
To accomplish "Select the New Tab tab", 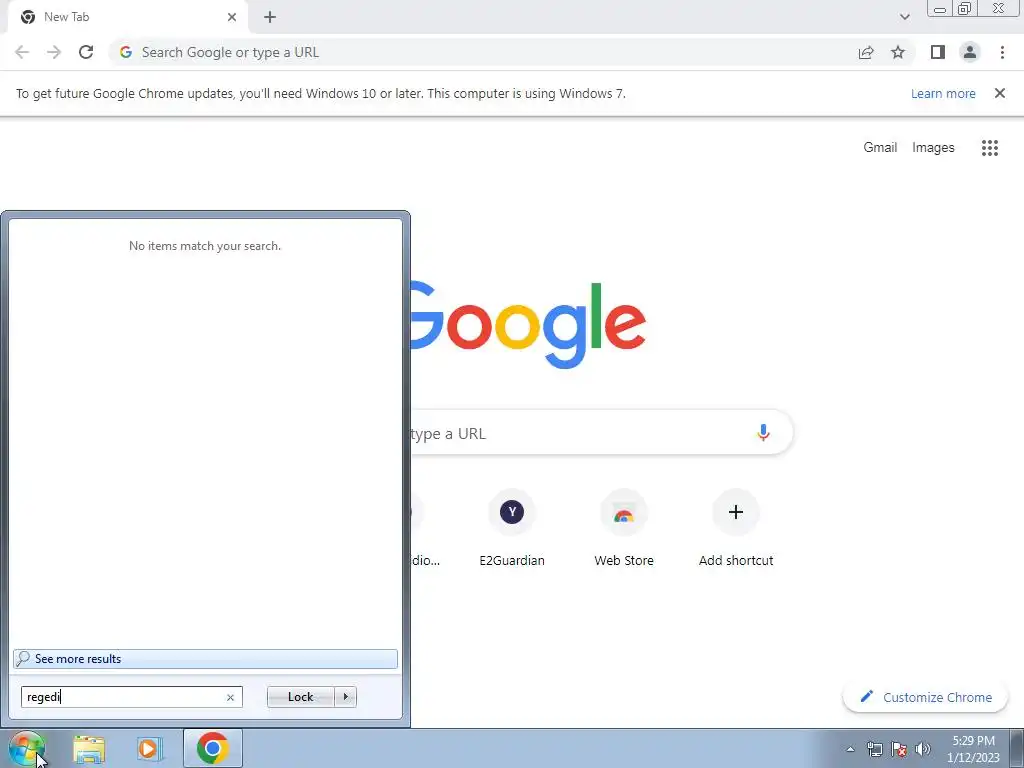I will click(128, 17).
